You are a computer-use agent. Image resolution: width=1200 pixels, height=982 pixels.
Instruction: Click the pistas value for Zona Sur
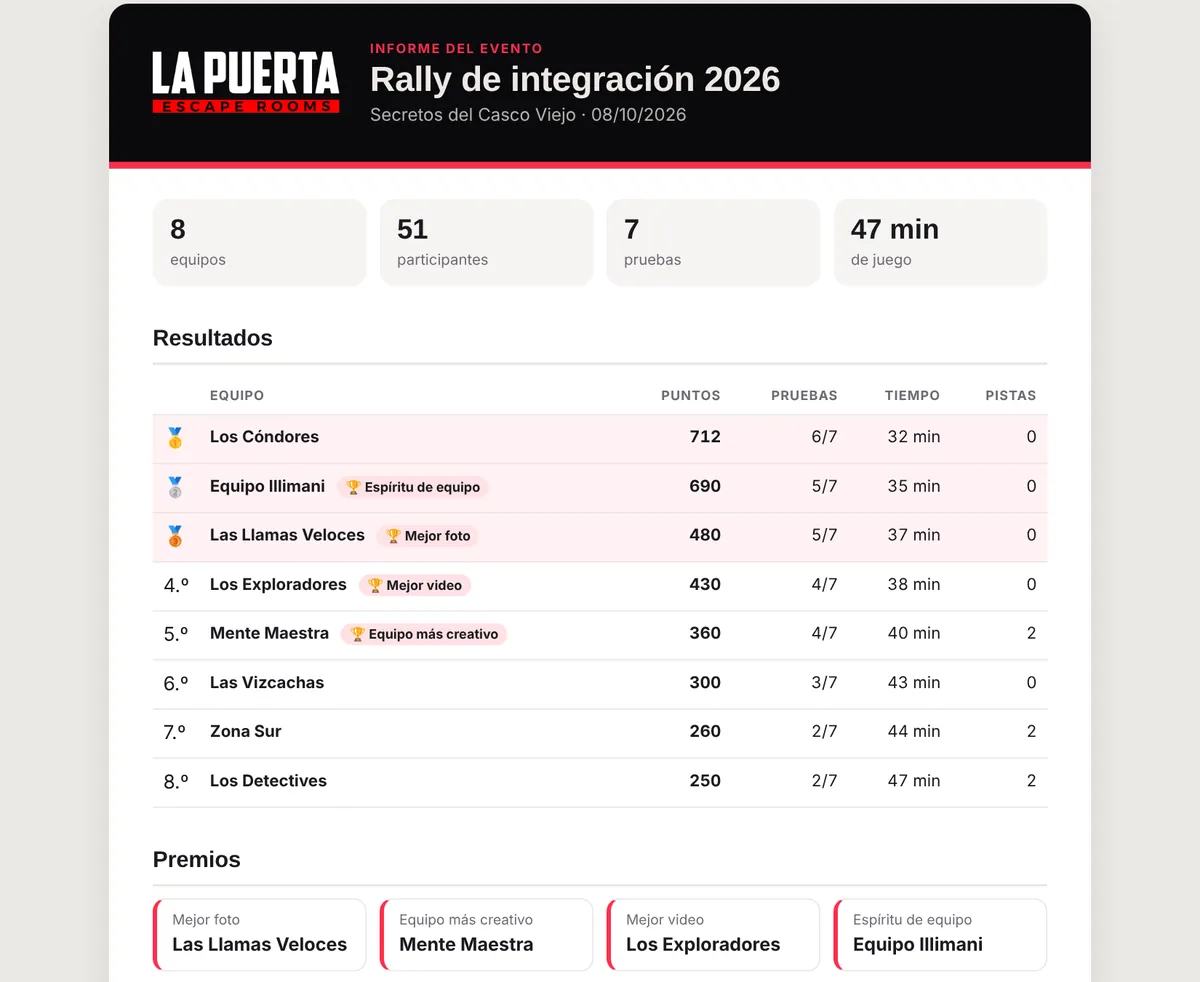click(x=1031, y=732)
